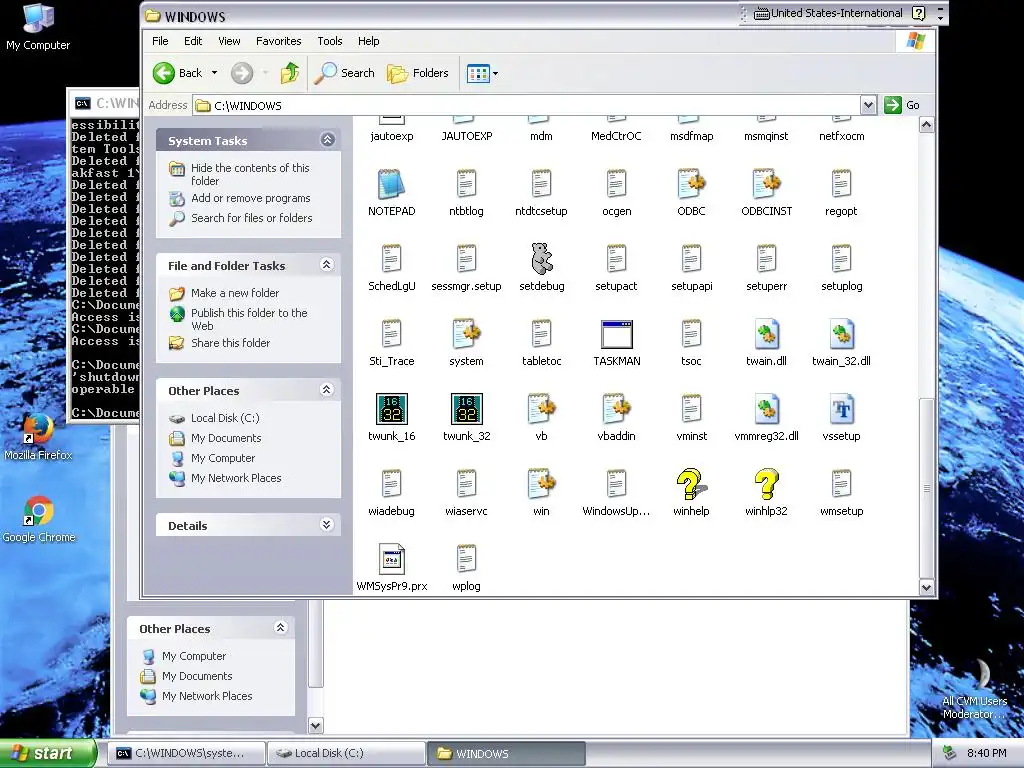This screenshot has width=1024, height=768.
Task: Open the Edit menu
Action: pyautogui.click(x=193, y=41)
